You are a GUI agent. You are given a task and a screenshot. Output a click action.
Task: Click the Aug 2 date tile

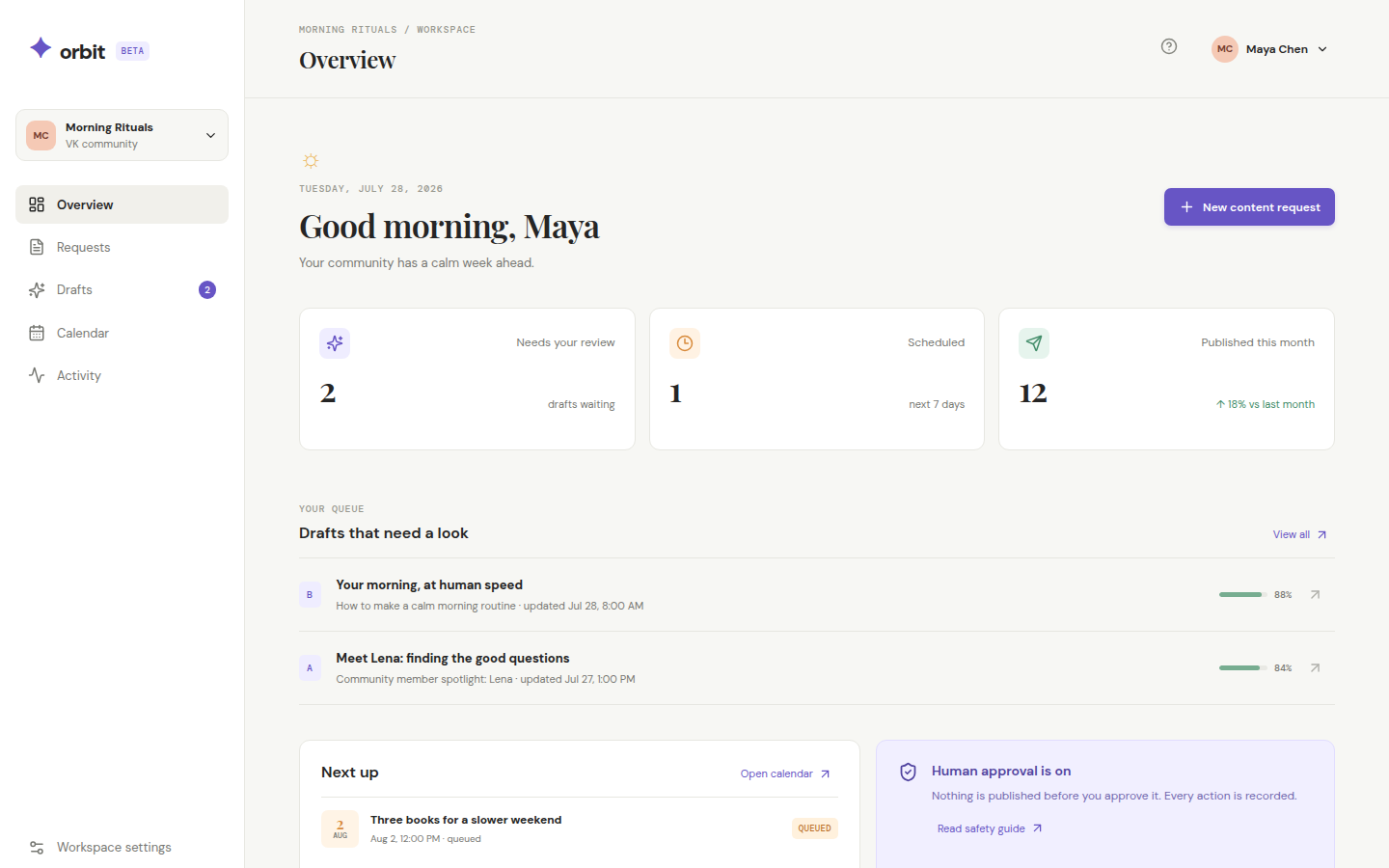pyautogui.click(x=340, y=828)
